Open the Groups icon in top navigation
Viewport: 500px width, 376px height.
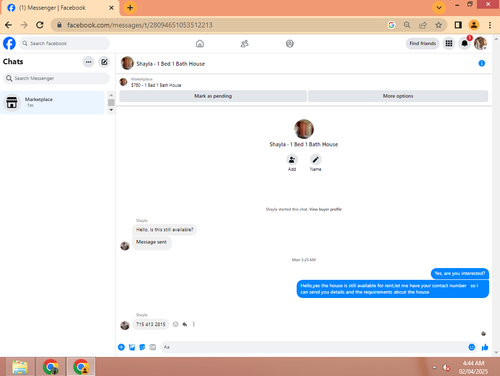[290, 44]
